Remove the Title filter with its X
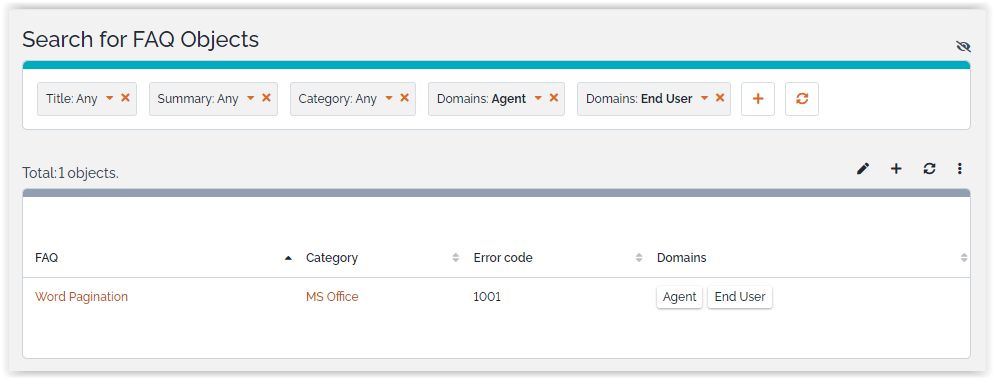The height and width of the screenshot is (379, 994). point(126,98)
